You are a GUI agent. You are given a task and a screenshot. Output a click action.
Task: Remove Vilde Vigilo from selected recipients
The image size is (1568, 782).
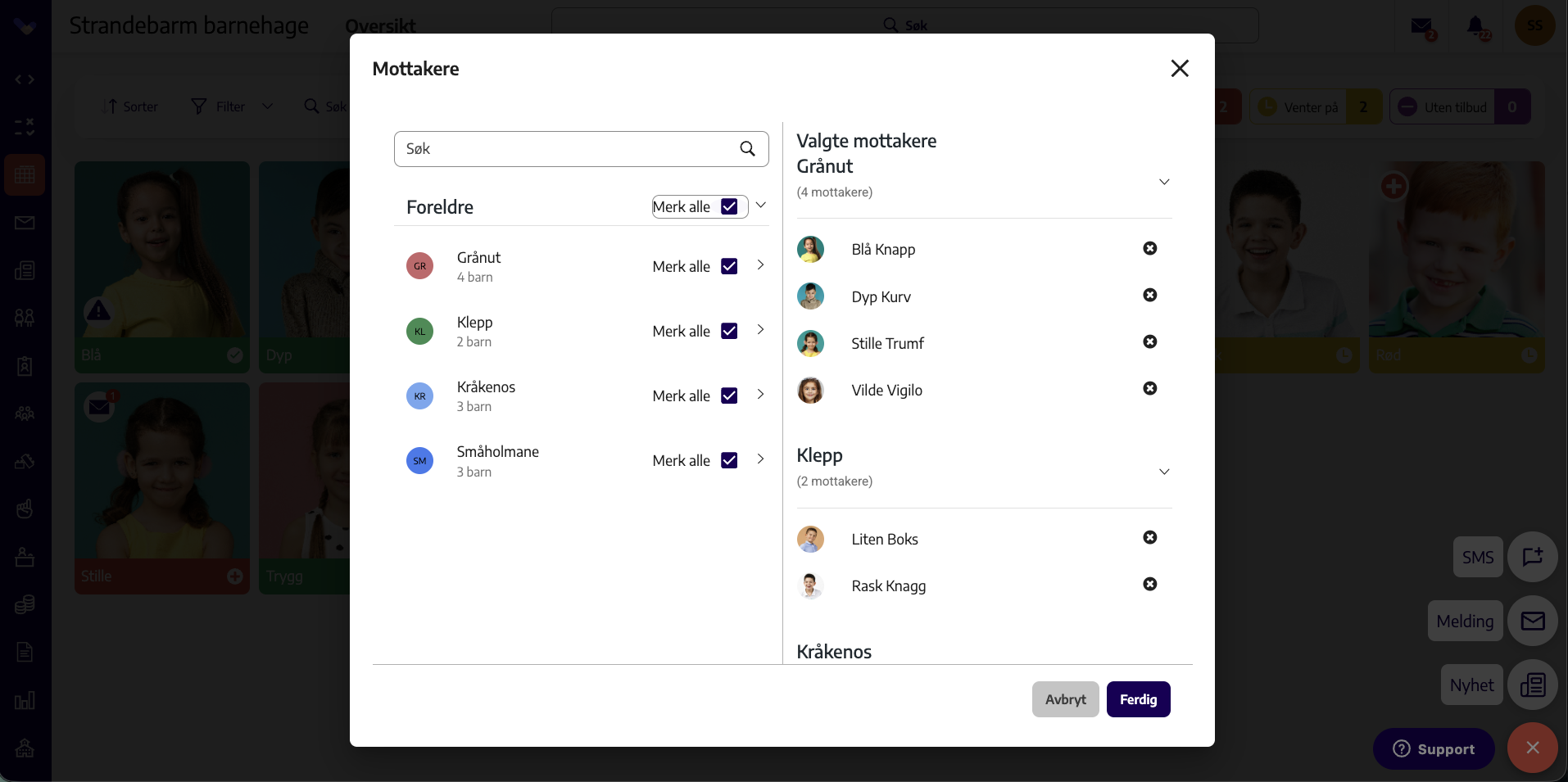[x=1150, y=388]
